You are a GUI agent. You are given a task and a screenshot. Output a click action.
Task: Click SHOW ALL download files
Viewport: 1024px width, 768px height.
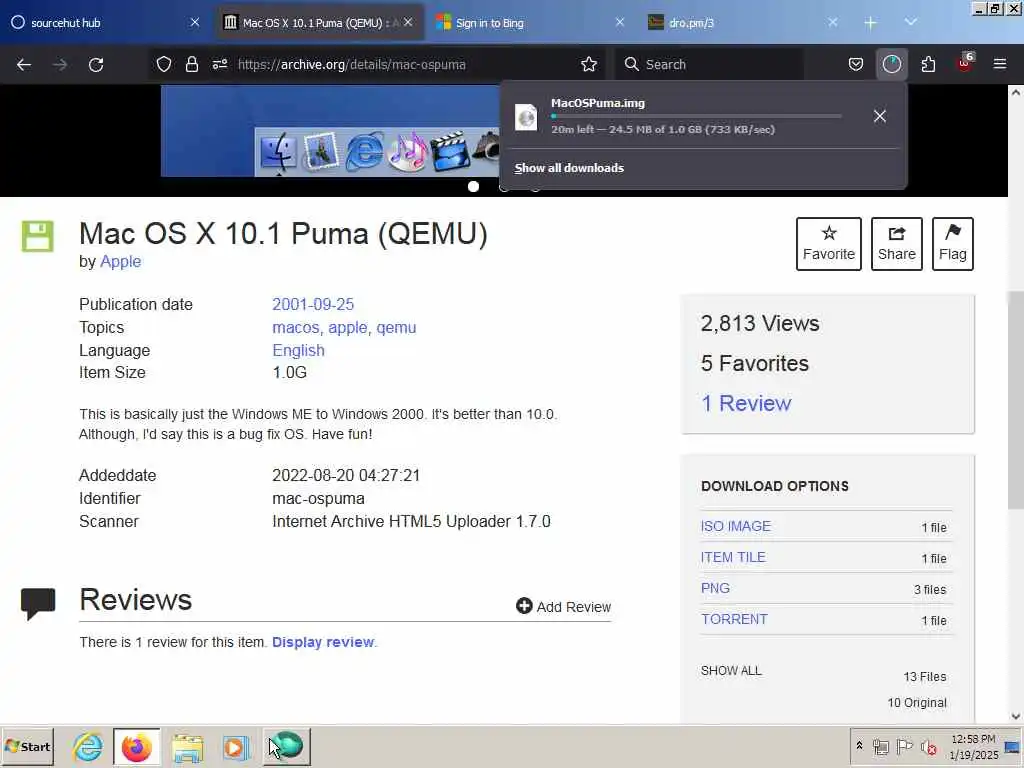pyautogui.click(x=731, y=671)
